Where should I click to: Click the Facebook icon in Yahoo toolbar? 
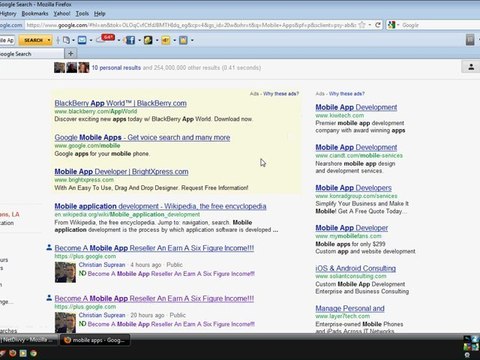point(130,40)
